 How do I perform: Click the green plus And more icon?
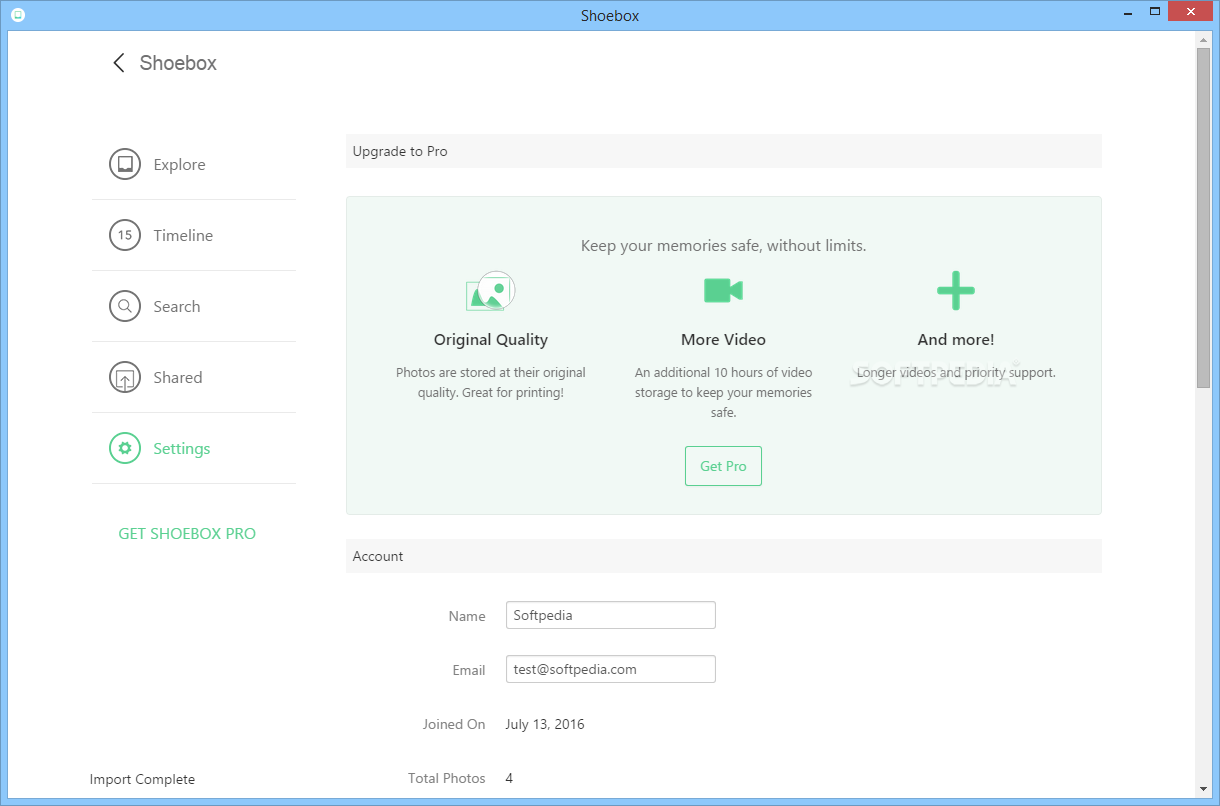coord(955,291)
